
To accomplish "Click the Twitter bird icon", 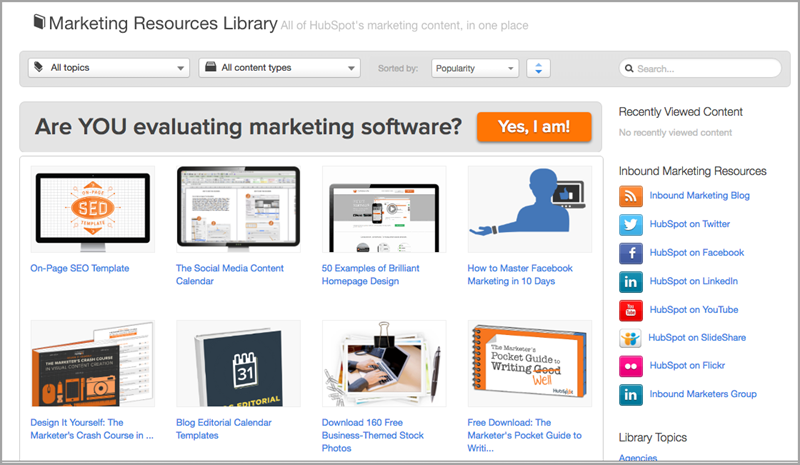I will click(631, 225).
